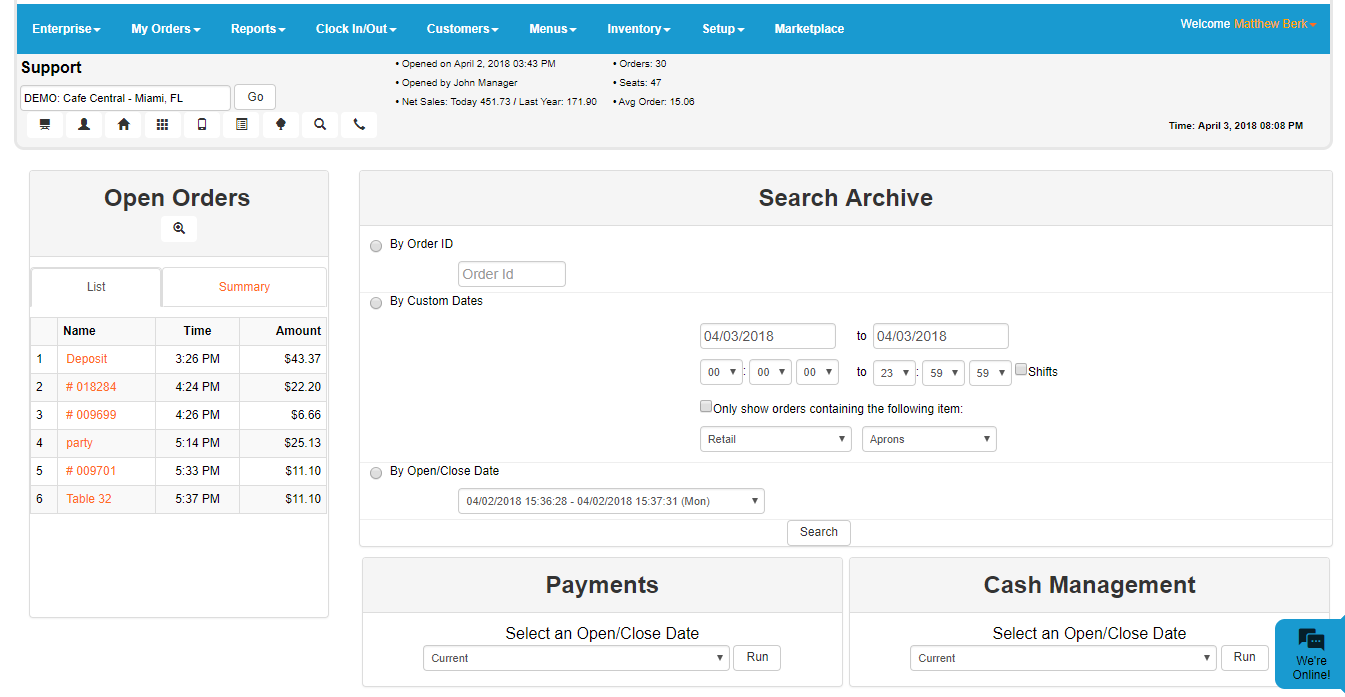This screenshot has height=697, width=1345.
Task: Toggle the Shifts checkbox
Action: click(1021, 370)
